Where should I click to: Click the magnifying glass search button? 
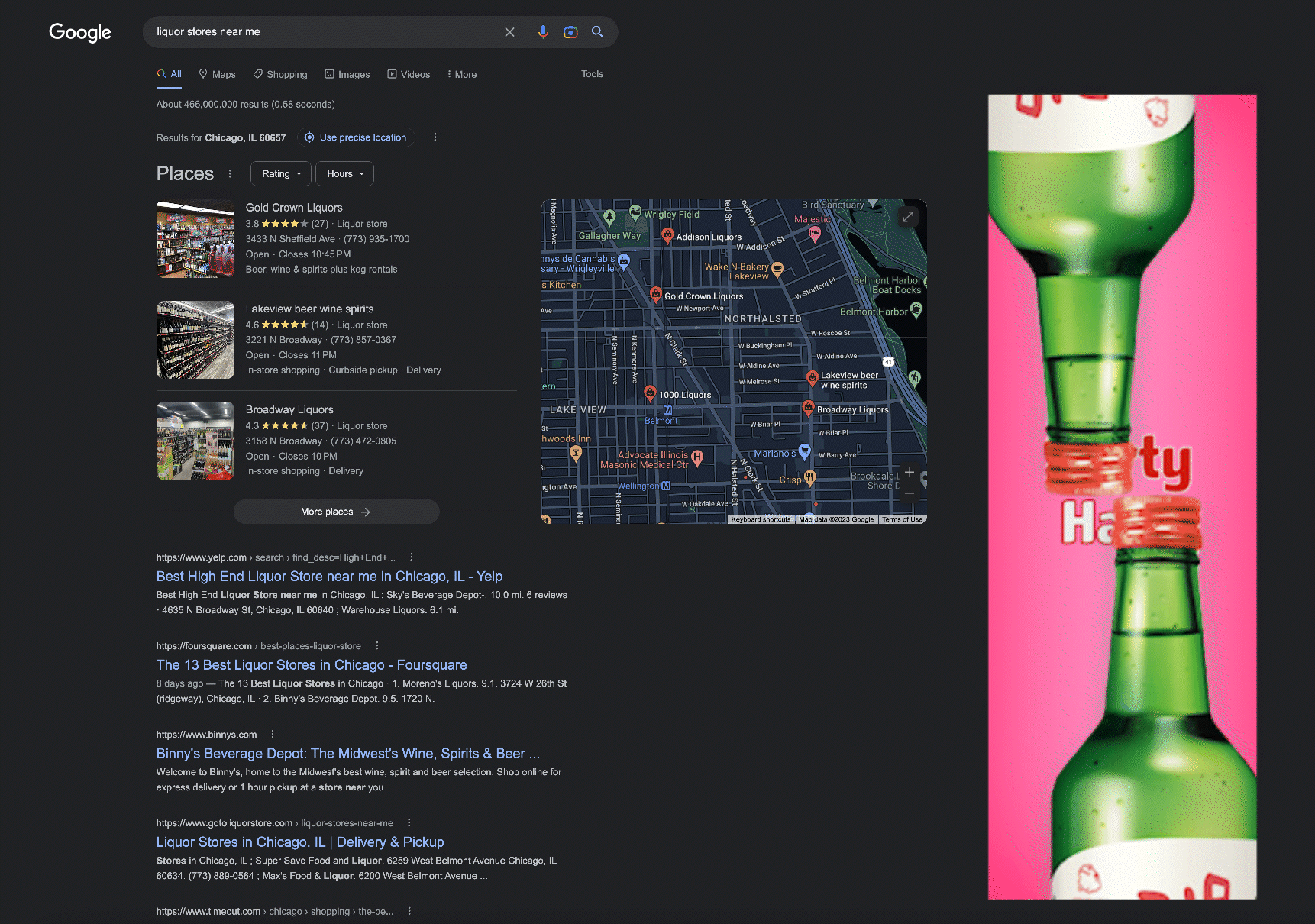[598, 32]
